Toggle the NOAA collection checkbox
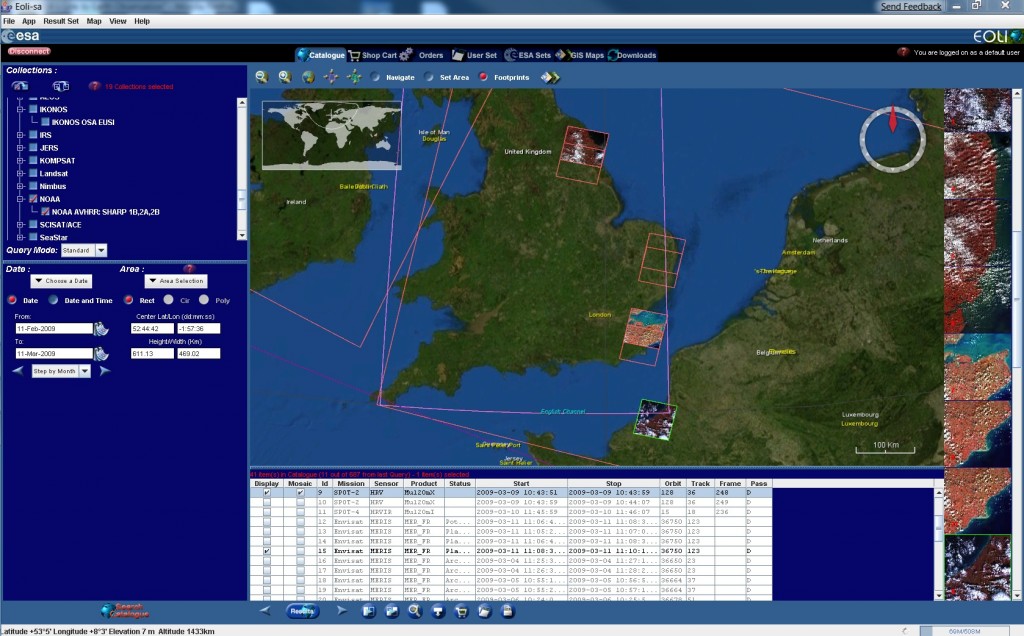Image resolution: width=1024 pixels, height=636 pixels. pos(33,199)
